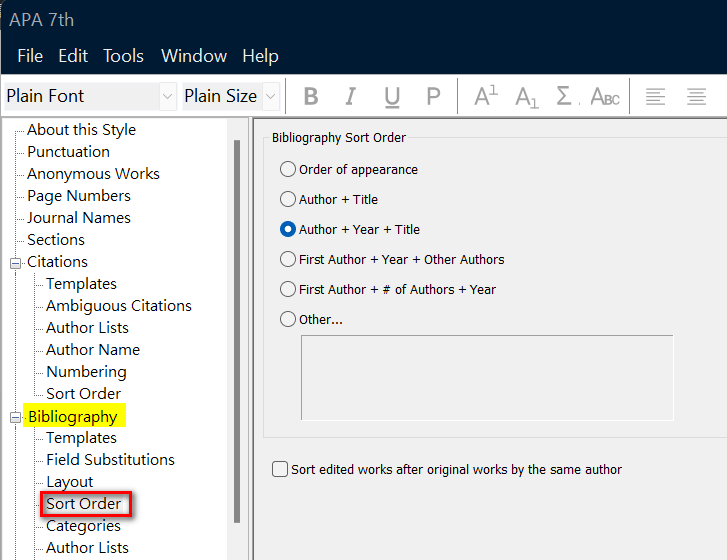This screenshot has height=560, width=727.
Task: Select Order of appearance radio button
Action: [287, 169]
